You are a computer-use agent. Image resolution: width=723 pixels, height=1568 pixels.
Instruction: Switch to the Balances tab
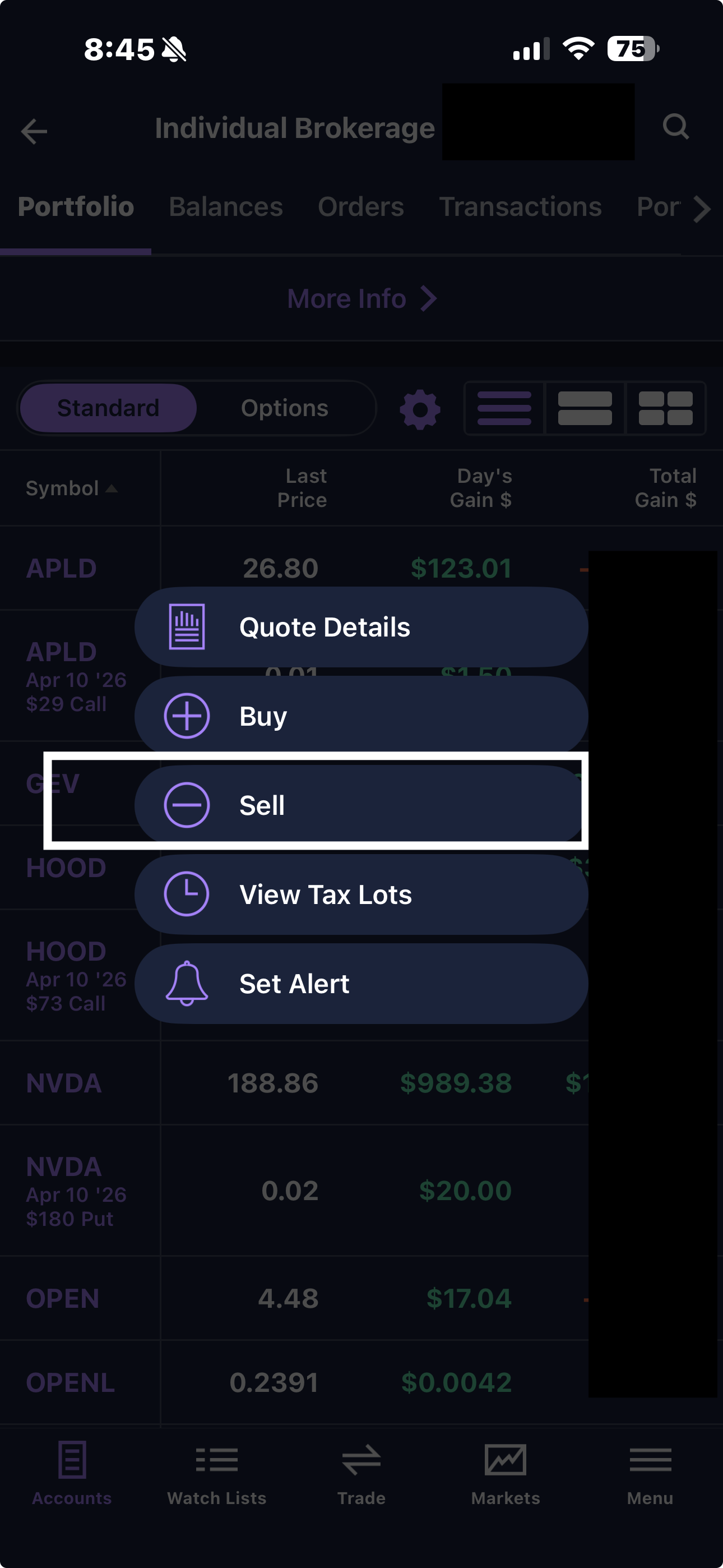pos(225,207)
